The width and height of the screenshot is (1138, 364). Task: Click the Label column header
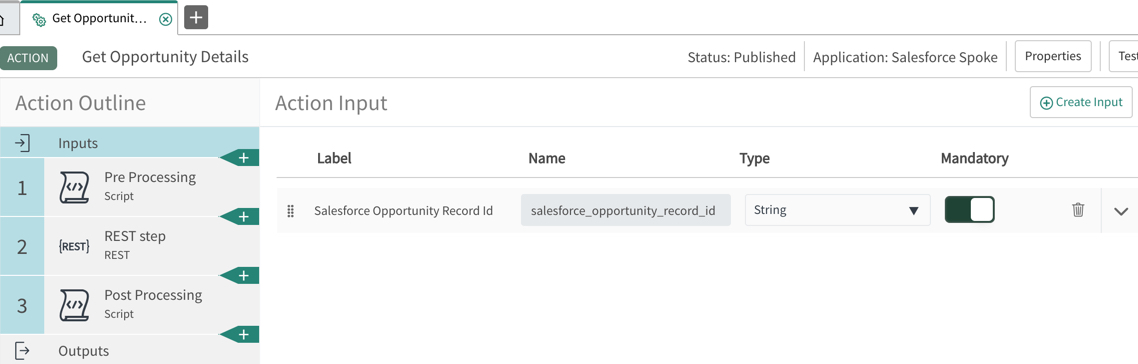(x=335, y=158)
